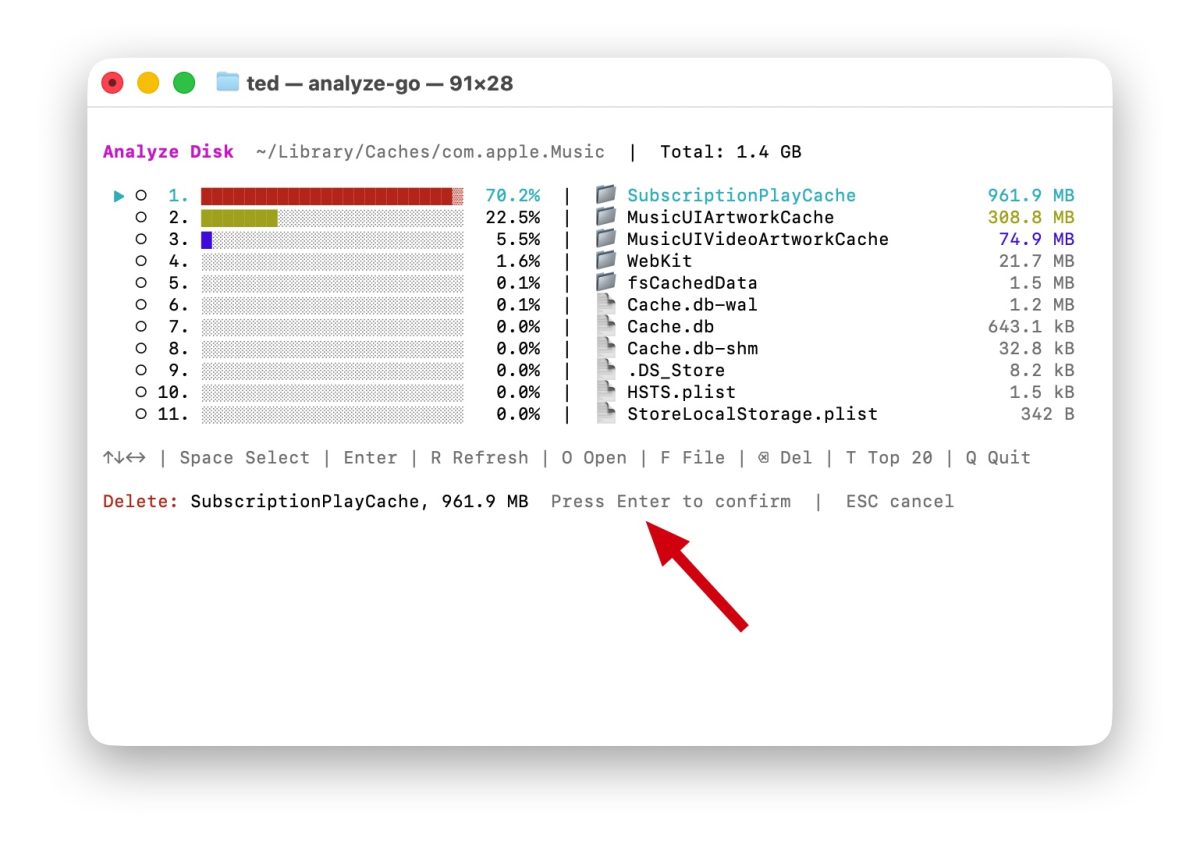Select the circle marker on row 6
This screenshot has width=1200, height=863.
[141, 305]
